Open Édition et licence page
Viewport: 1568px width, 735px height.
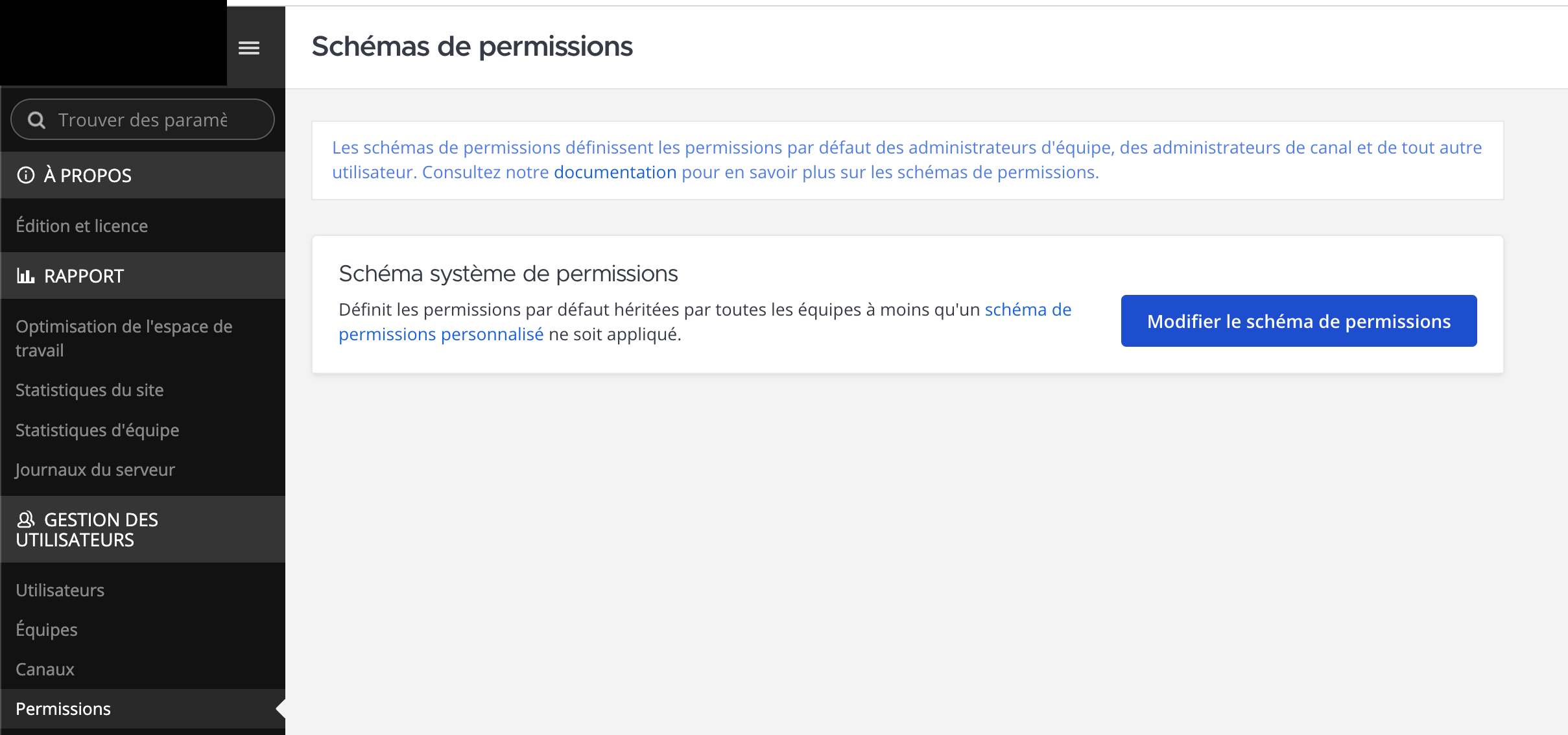(x=82, y=226)
